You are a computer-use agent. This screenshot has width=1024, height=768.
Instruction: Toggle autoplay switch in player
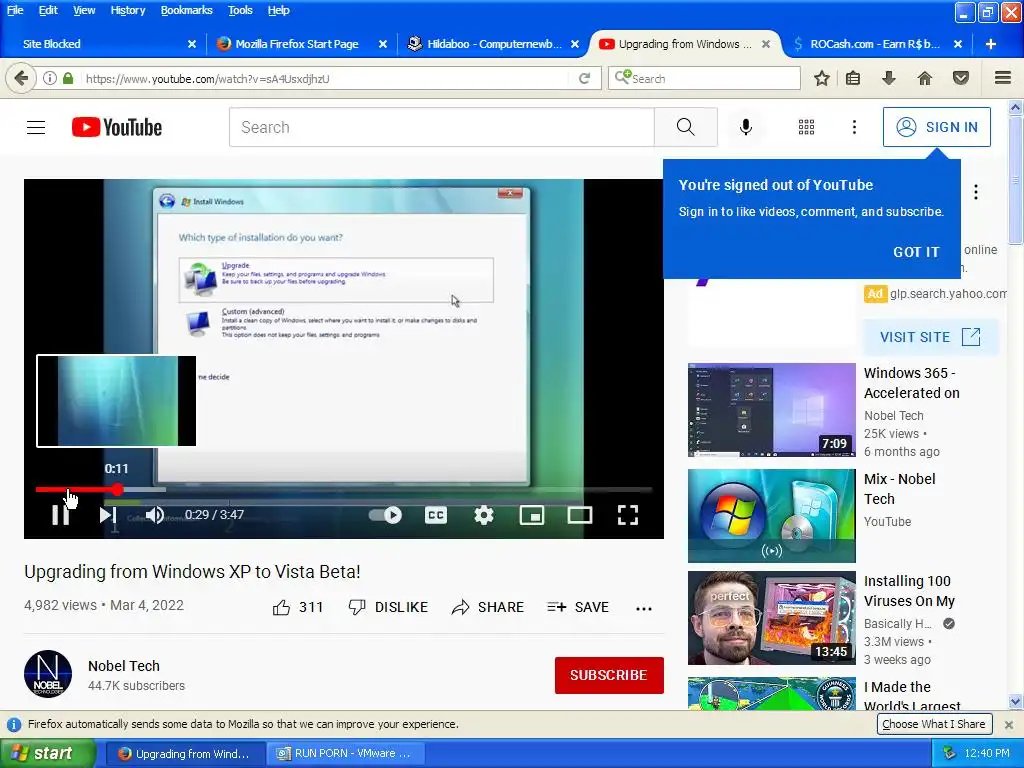(x=385, y=515)
